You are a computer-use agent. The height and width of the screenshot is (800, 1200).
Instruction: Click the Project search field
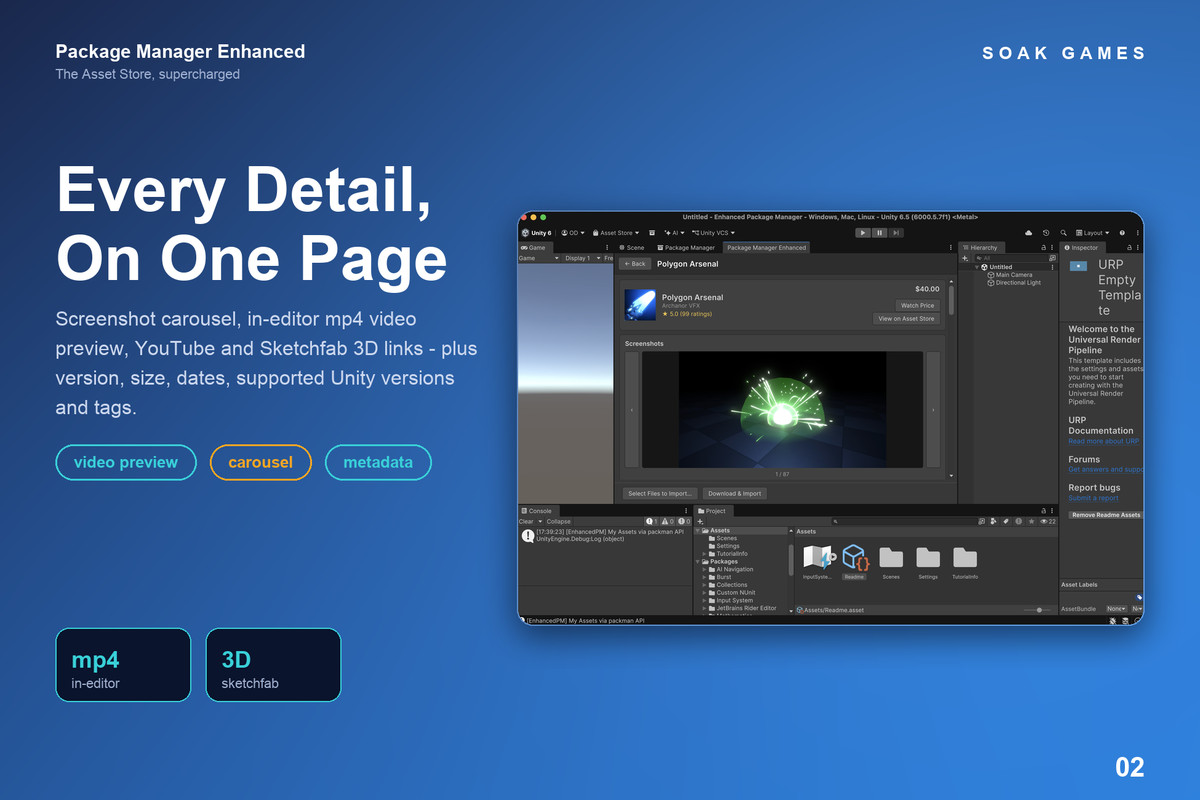(902, 522)
